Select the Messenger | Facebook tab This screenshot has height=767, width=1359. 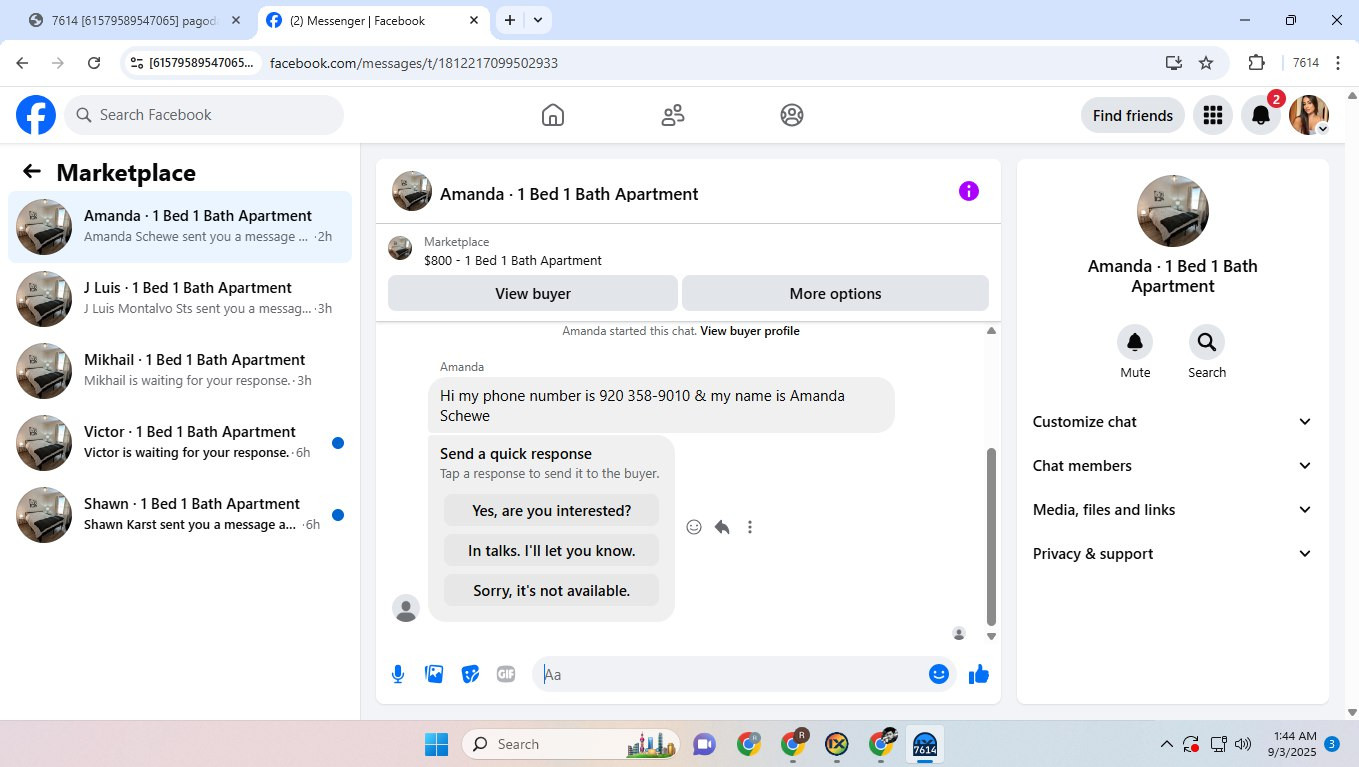tap(372, 20)
